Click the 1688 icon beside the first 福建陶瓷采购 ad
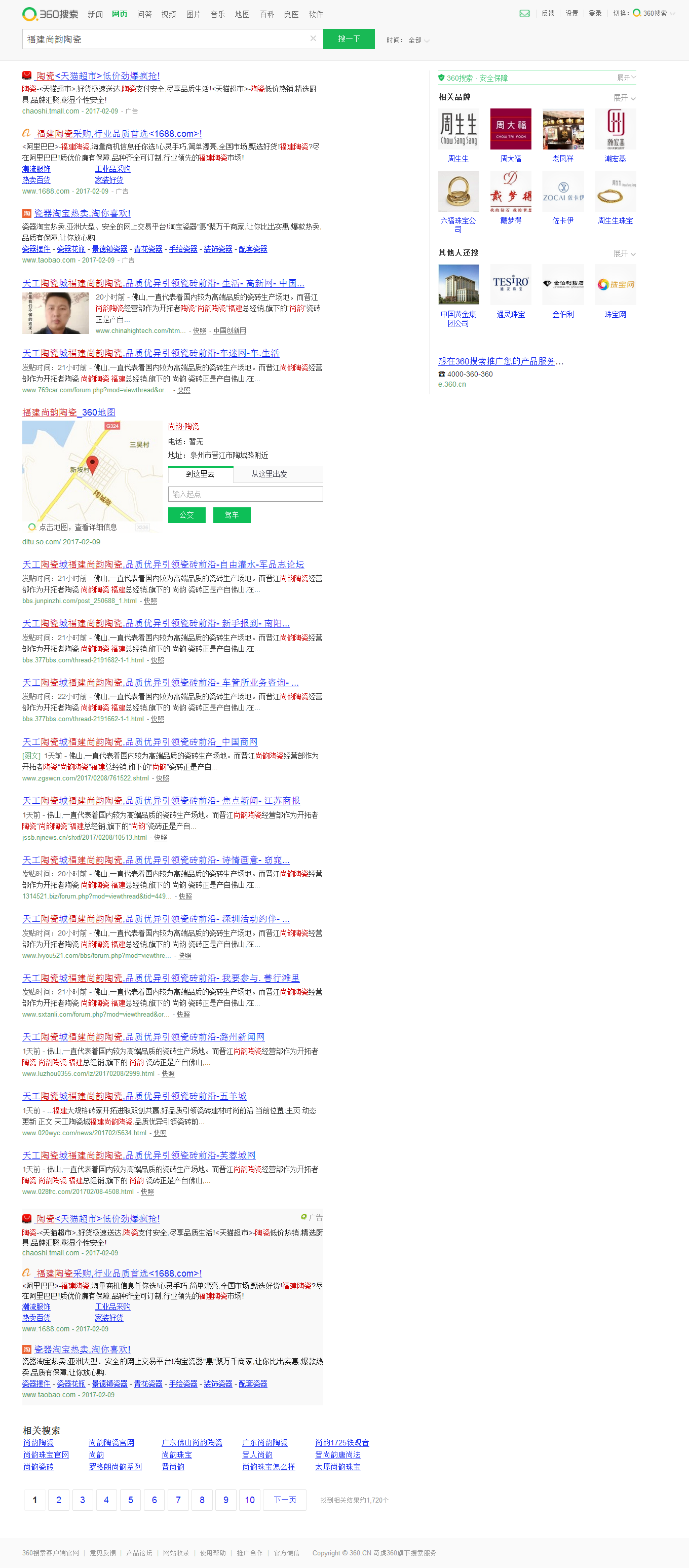Image resolution: width=689 pixels, height=1568 pixels. [x=27, y=133]
